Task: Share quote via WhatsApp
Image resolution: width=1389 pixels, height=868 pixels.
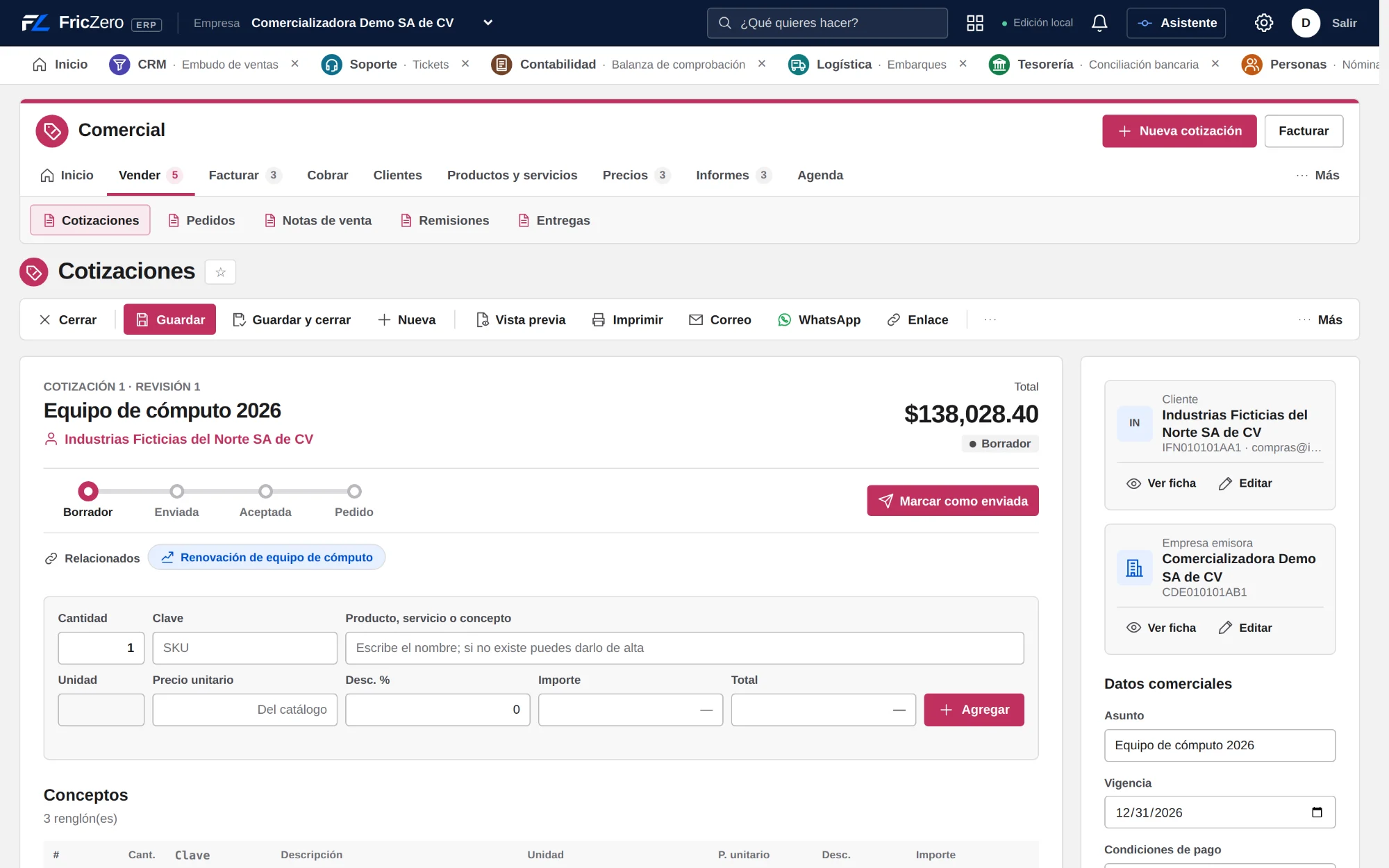Action: click(820, 319)
